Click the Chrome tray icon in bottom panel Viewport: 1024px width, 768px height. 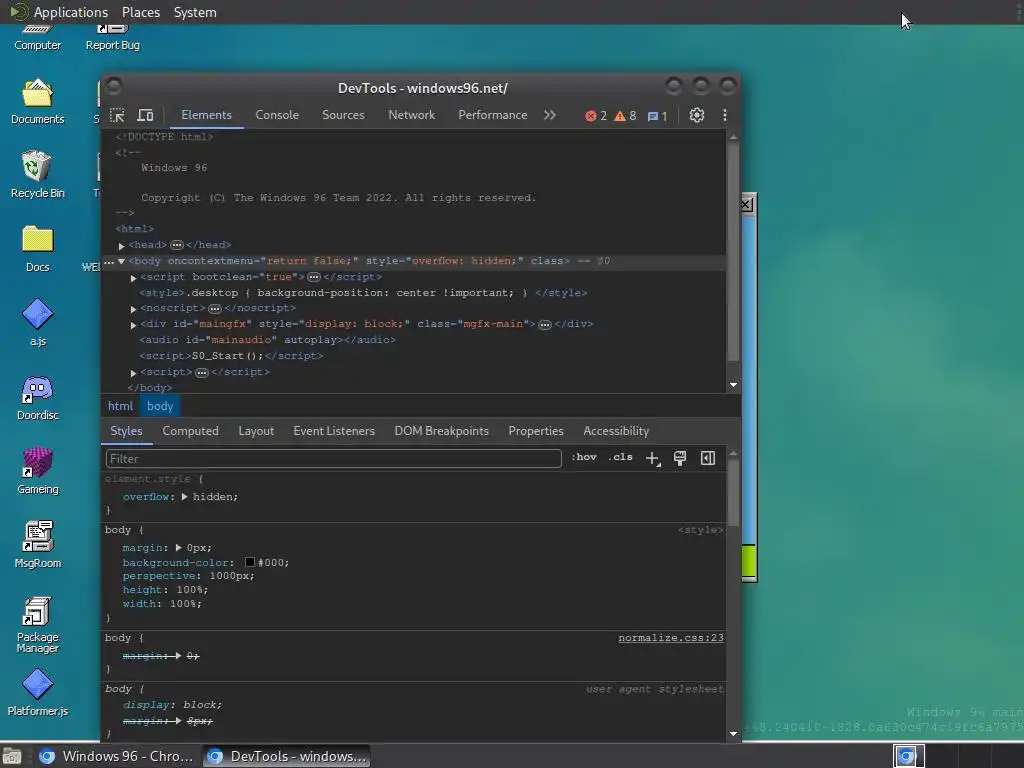(x=908, y=756)
